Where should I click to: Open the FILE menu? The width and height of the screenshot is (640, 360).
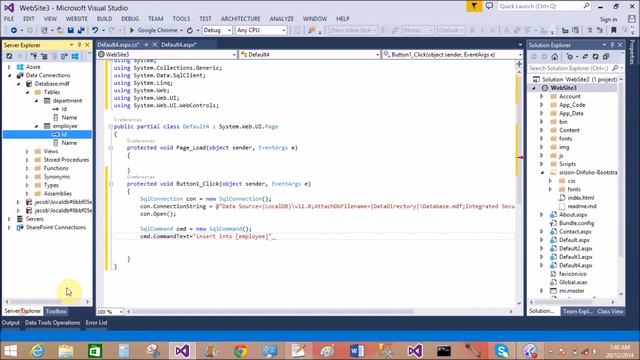(9, 19)
